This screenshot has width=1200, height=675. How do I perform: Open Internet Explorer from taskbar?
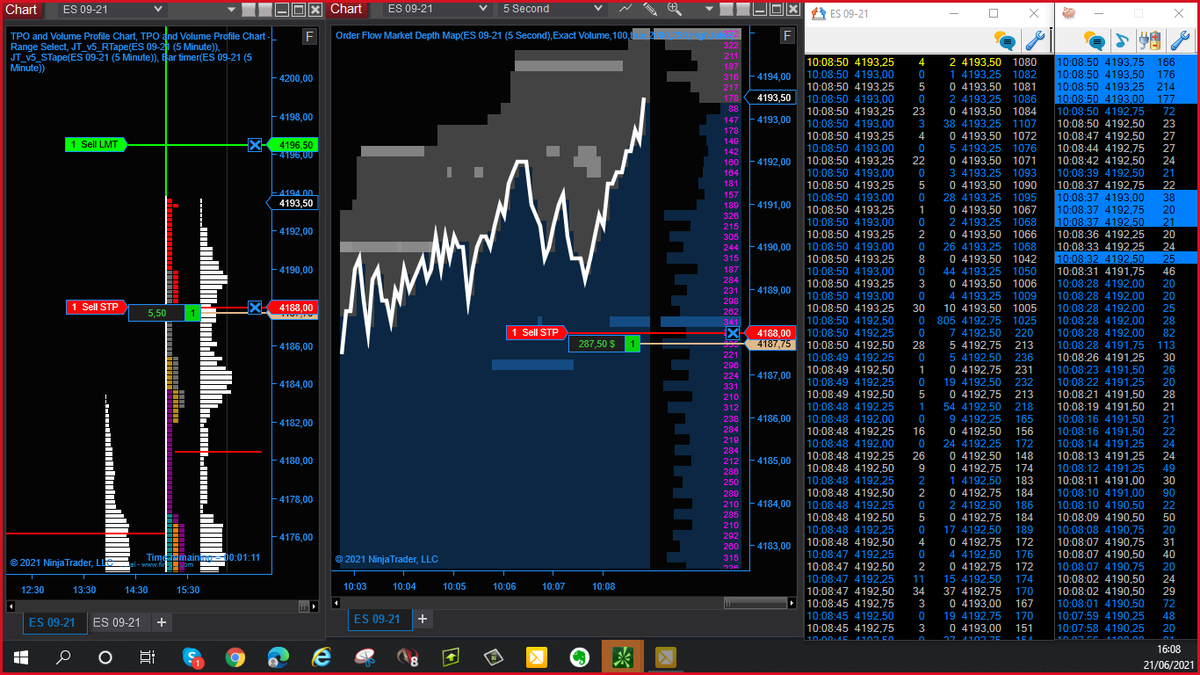click(x=321, y=657)
